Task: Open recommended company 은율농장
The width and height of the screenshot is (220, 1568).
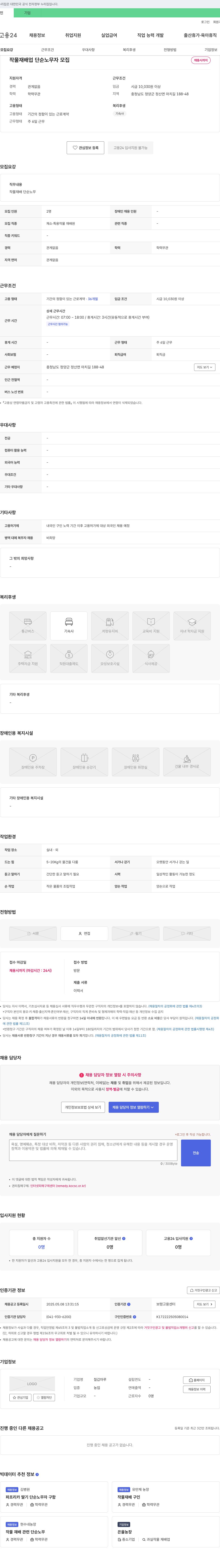Action: coord(124,1532)
